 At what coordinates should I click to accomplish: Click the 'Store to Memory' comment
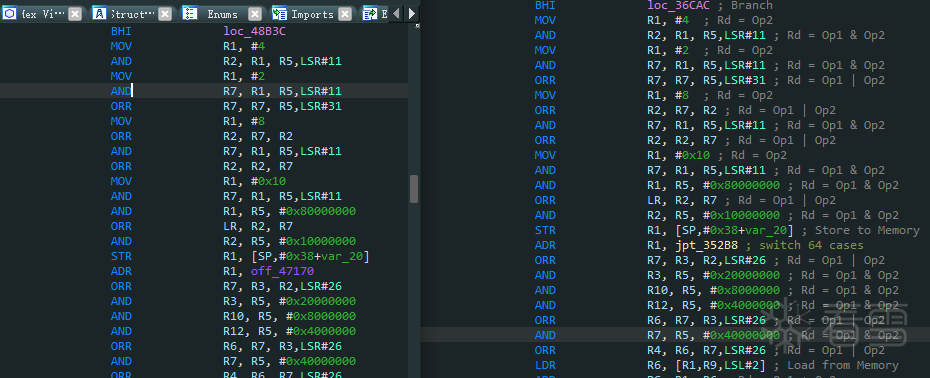[867, 230]
